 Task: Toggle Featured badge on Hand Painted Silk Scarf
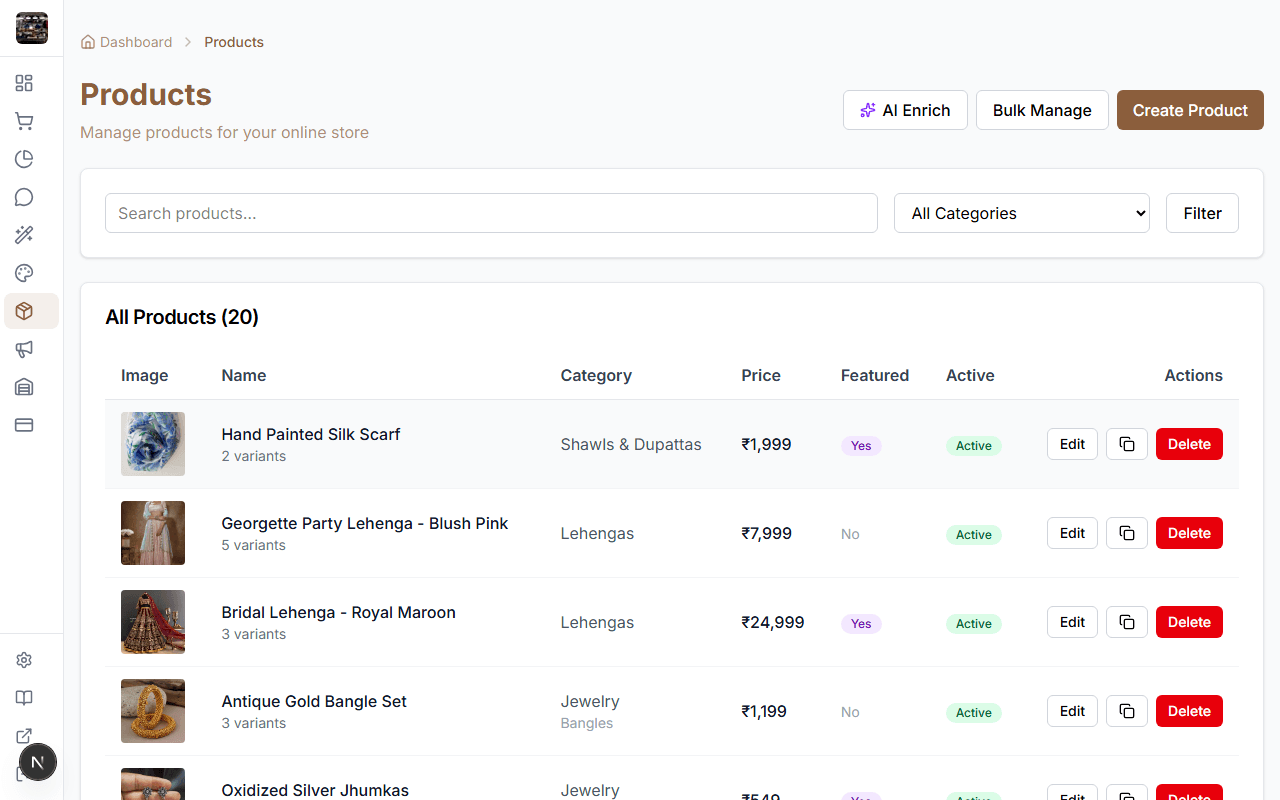click(861, 446)
